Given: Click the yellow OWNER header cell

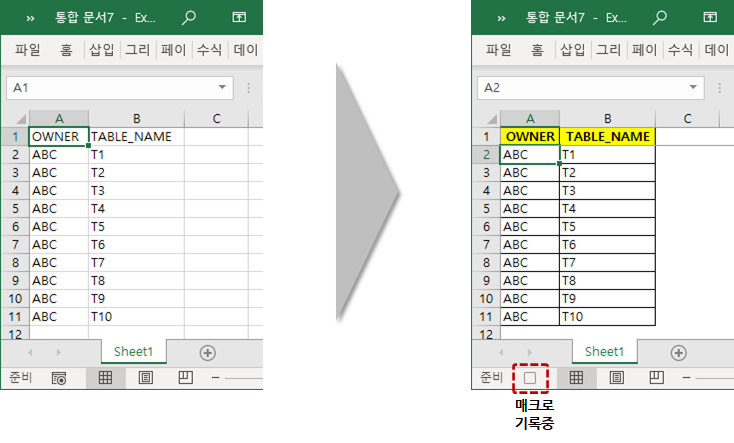Looking at the screenshot, I should [x=530, y=136].
